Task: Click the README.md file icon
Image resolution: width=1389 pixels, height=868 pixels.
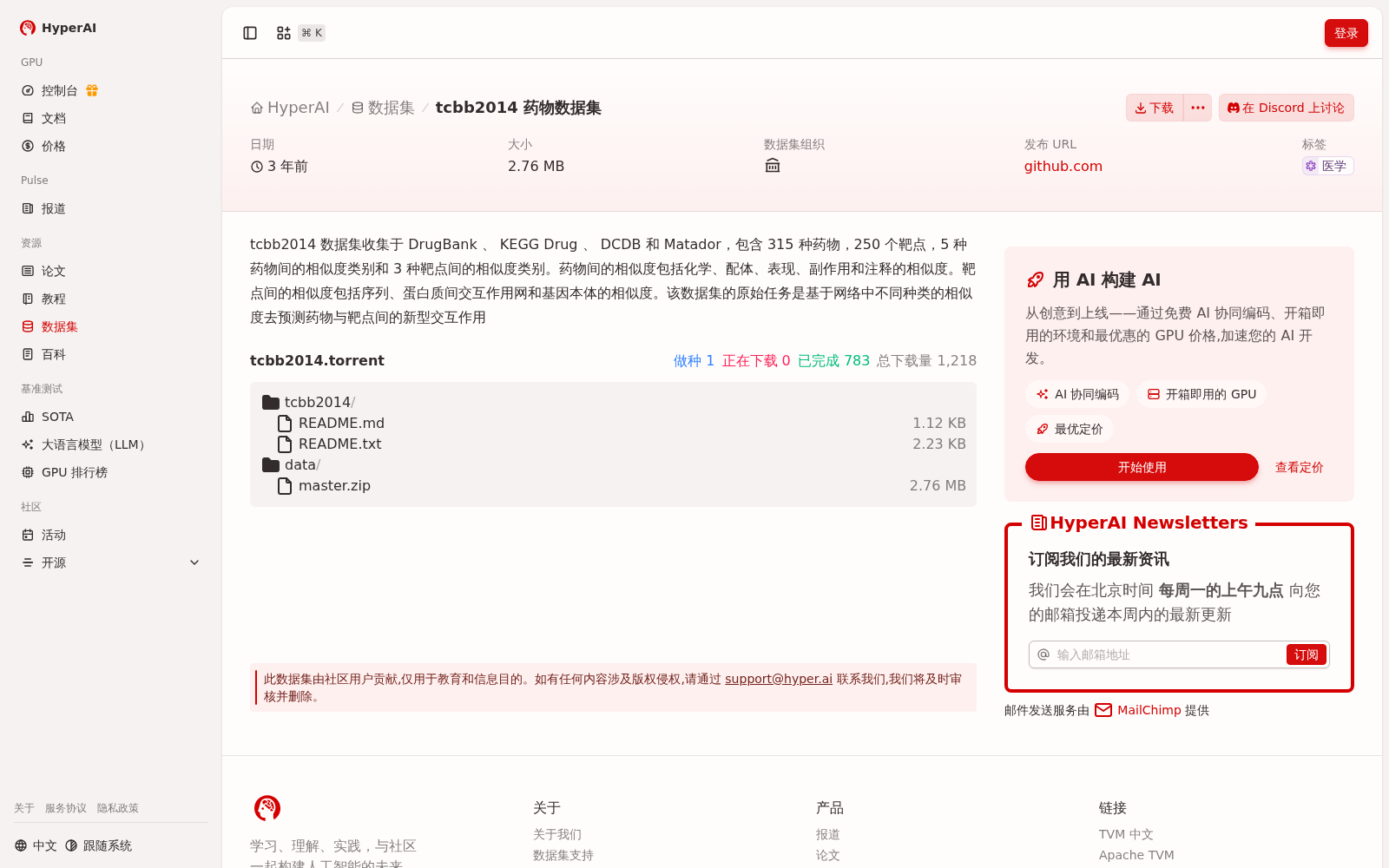Action: tap(285, 423)
